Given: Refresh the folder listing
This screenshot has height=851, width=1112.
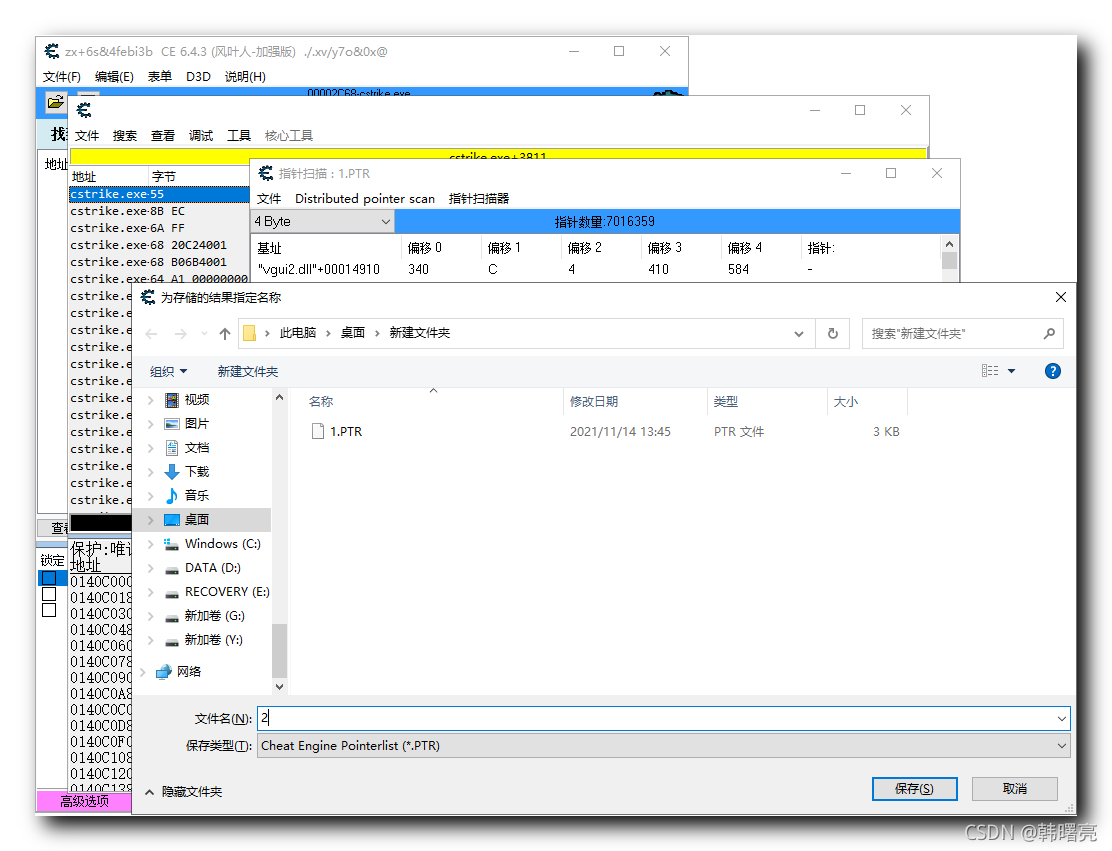Looking at the screenshot, I should tap(833, 333).
